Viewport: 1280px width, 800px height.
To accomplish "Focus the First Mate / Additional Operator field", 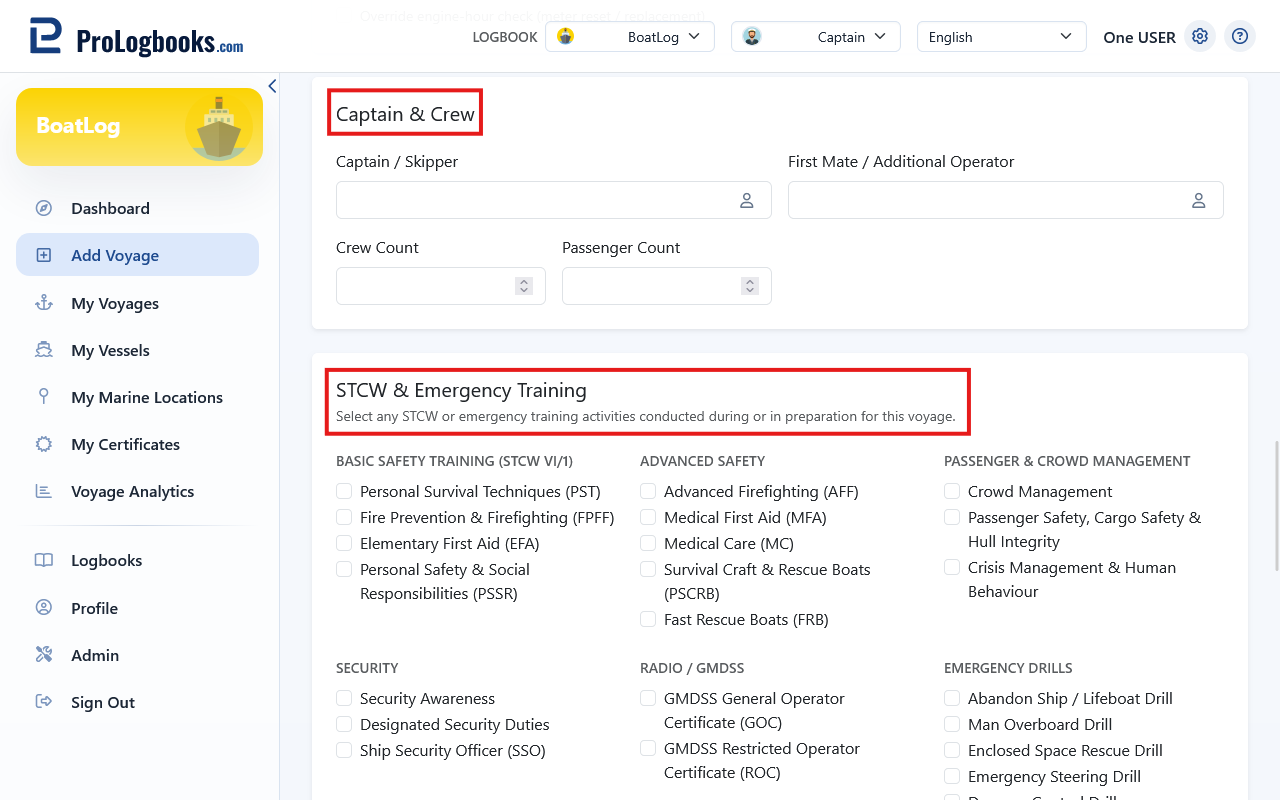I will pos(1006,200).
